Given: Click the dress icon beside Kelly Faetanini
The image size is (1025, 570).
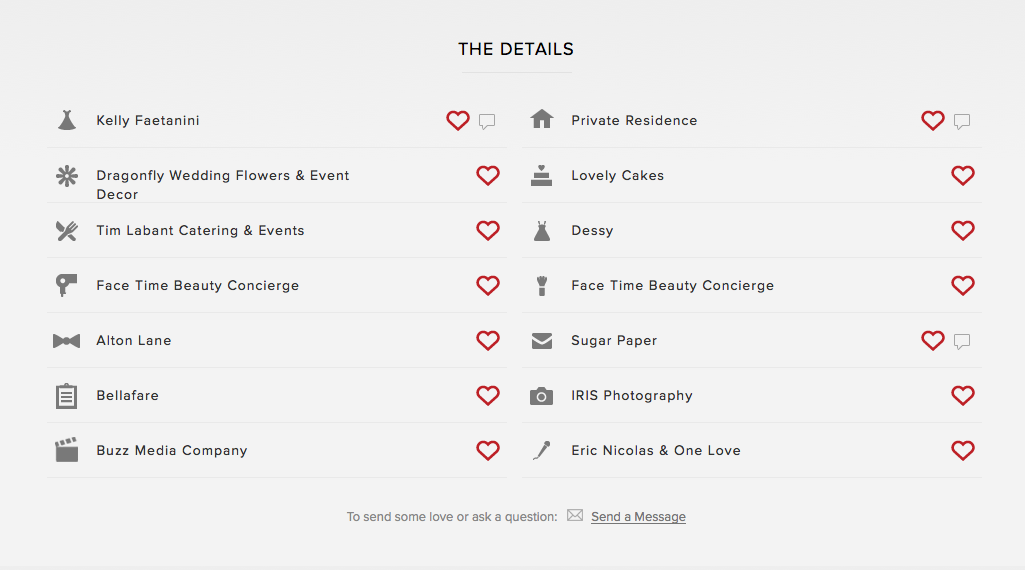Looking at the screenshot, I should pyautogui.click(x=67, y=120).
